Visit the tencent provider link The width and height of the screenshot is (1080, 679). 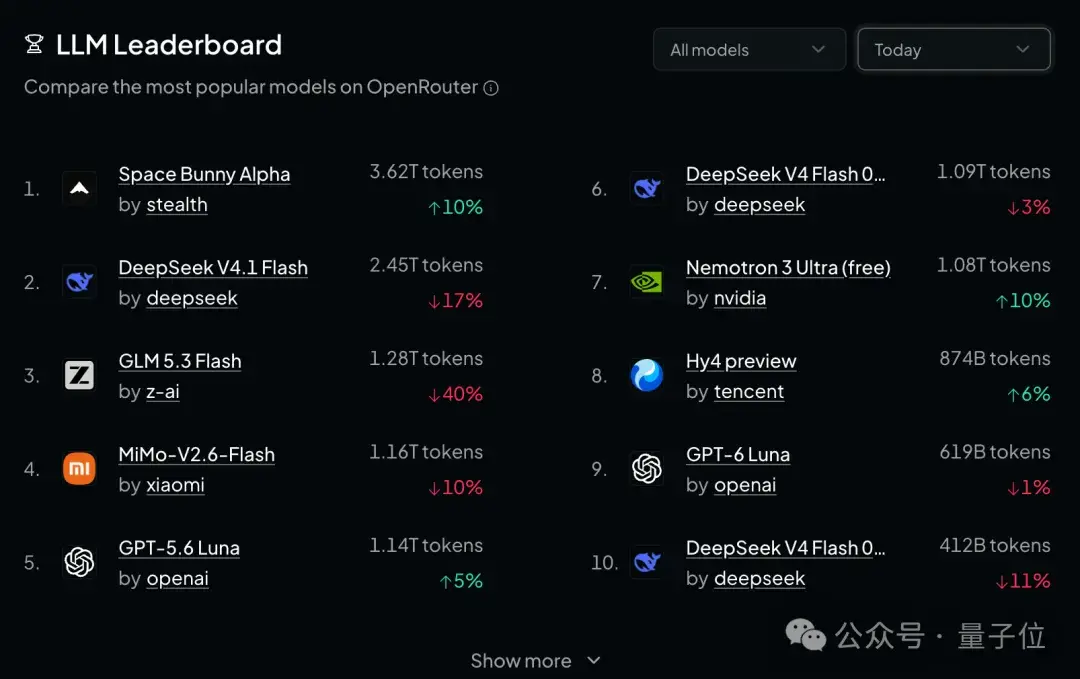point(749,392)
